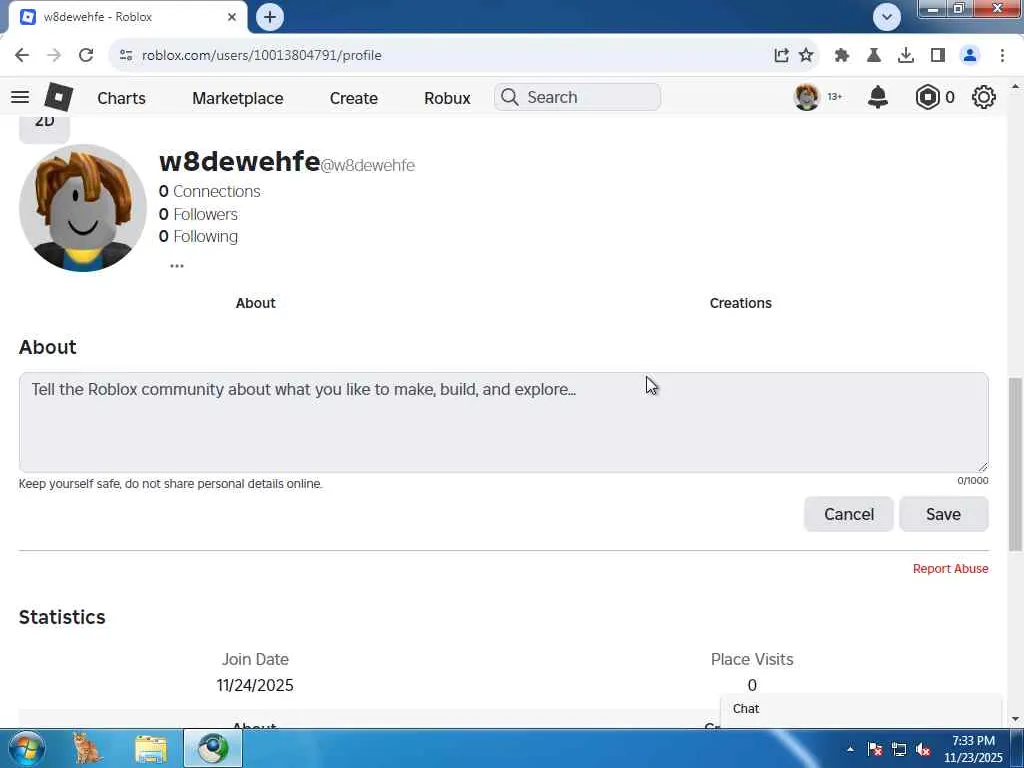Image resolution: width=1024 pixels, height=768 pixels.
Task: Click the Statistics heading
Action: [x=62, y=617]
